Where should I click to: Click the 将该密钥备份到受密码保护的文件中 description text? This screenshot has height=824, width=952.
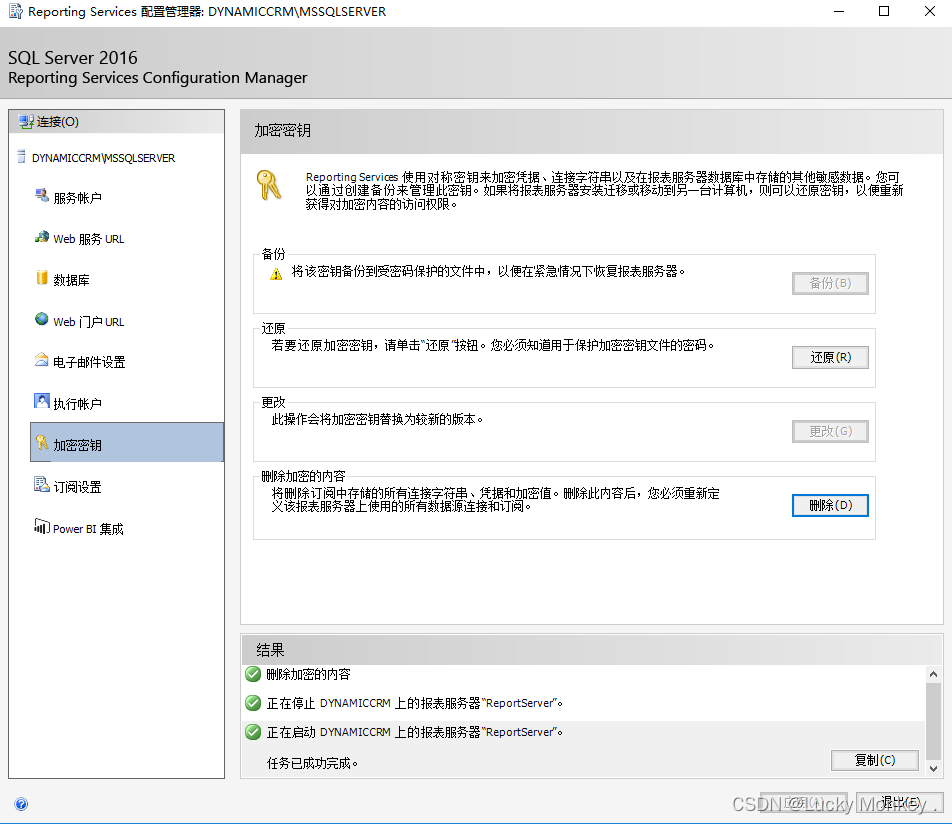[x=488, y=271]
